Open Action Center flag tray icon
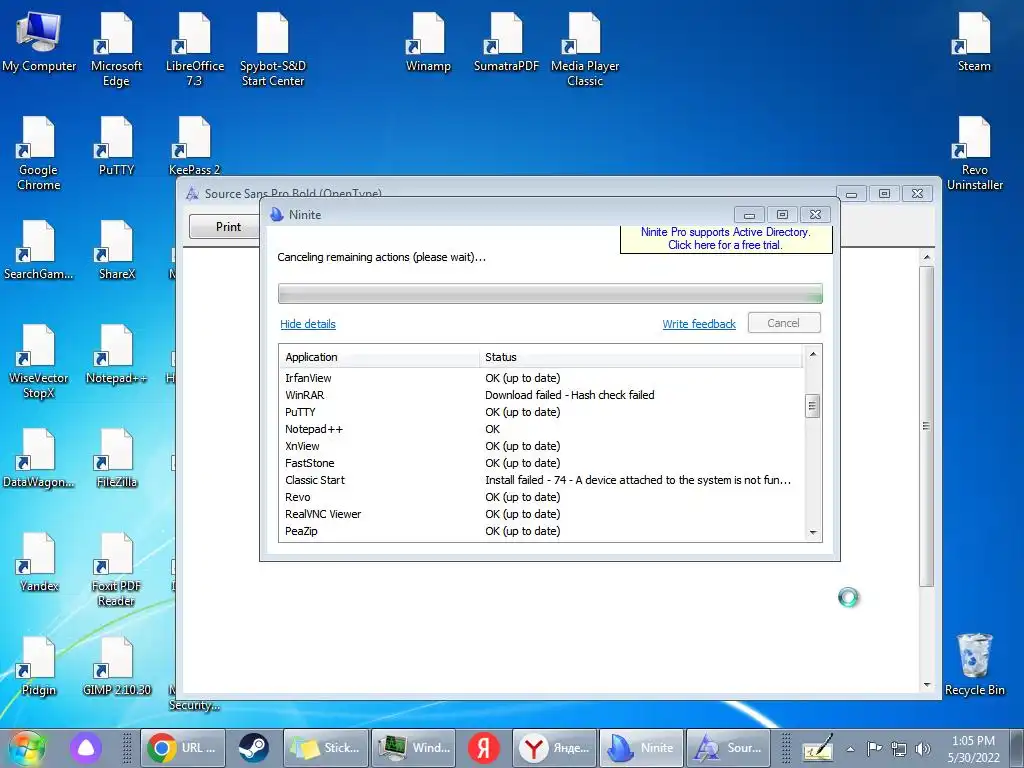The height and width of the screenshot is (768, 1024). (x=874, y=748)
